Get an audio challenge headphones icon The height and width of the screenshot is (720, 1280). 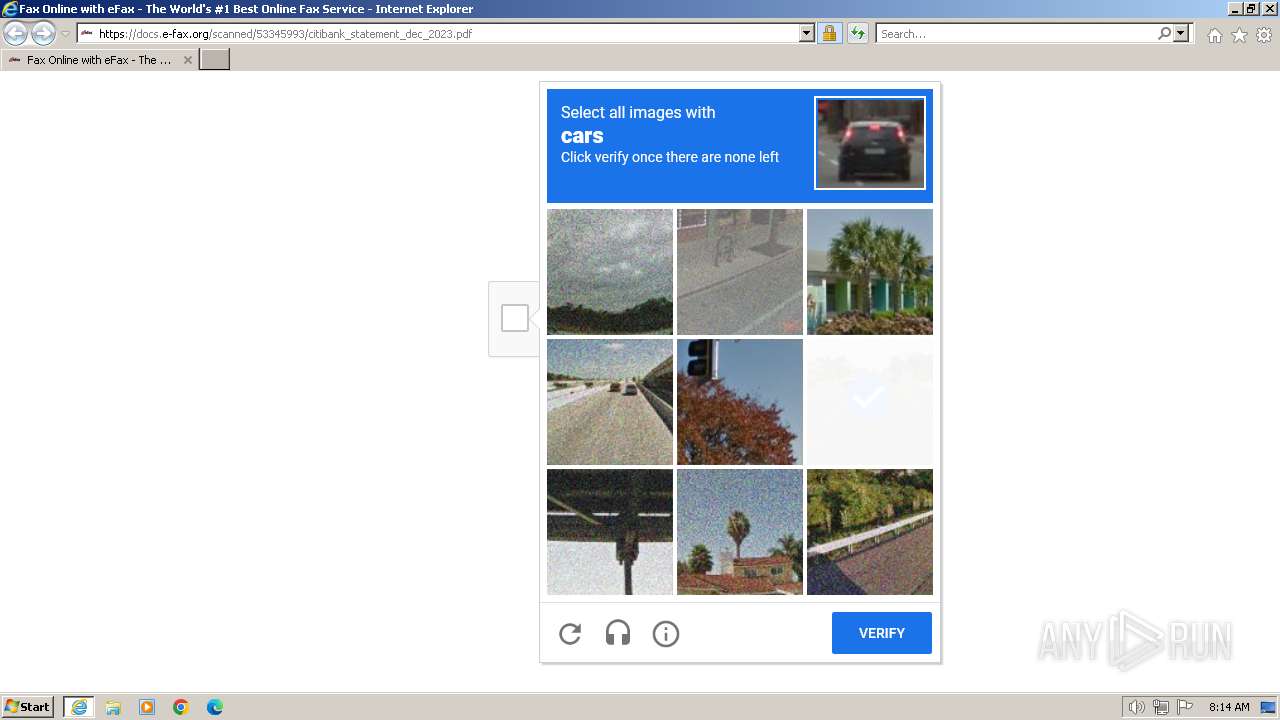point(618,633)
